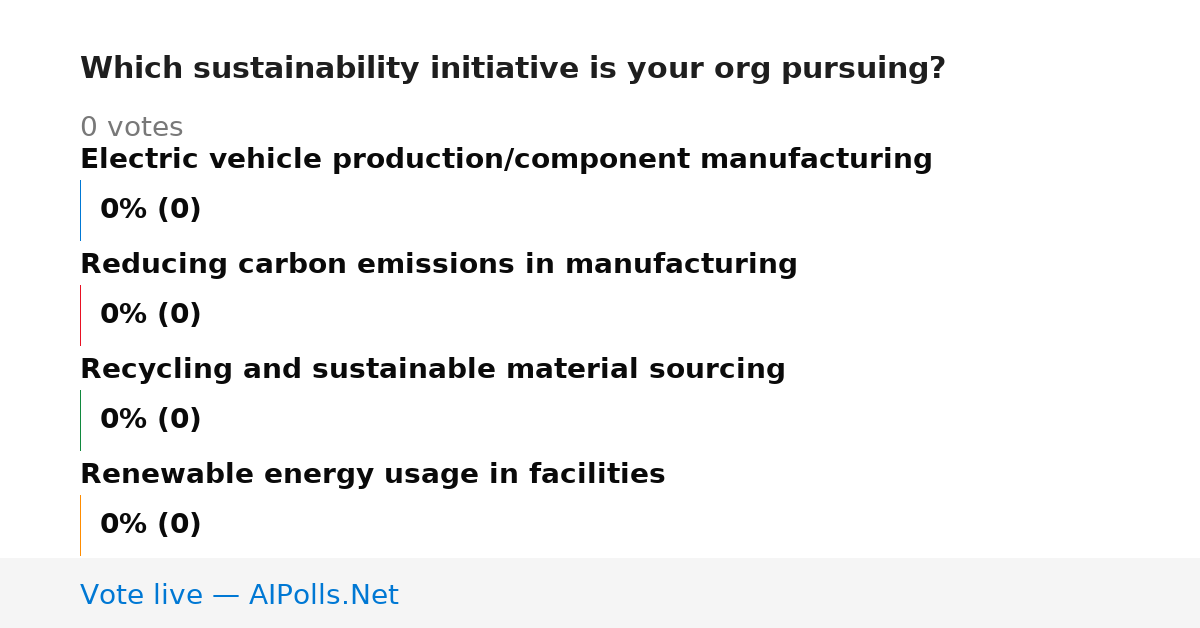Screen dimensions: 1200x628
Task: Click the blue result bar for Electric vehicle
Action: click(x=80, y=210)
